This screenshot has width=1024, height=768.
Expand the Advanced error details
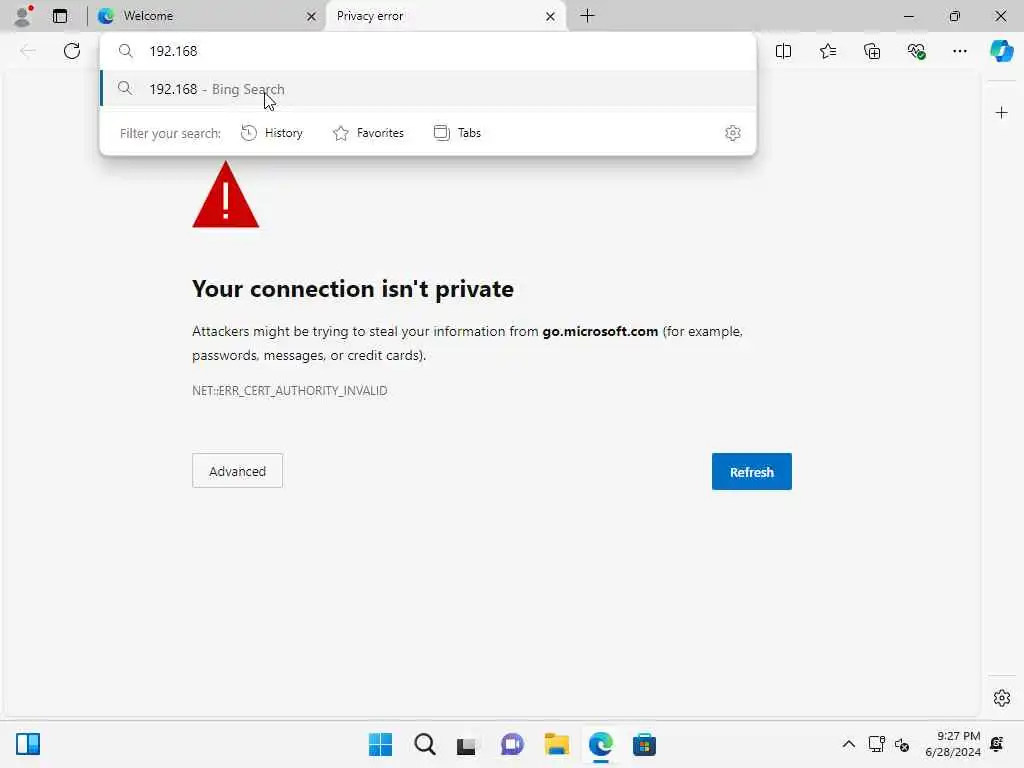pyautogui.click(x=237, y=471)
